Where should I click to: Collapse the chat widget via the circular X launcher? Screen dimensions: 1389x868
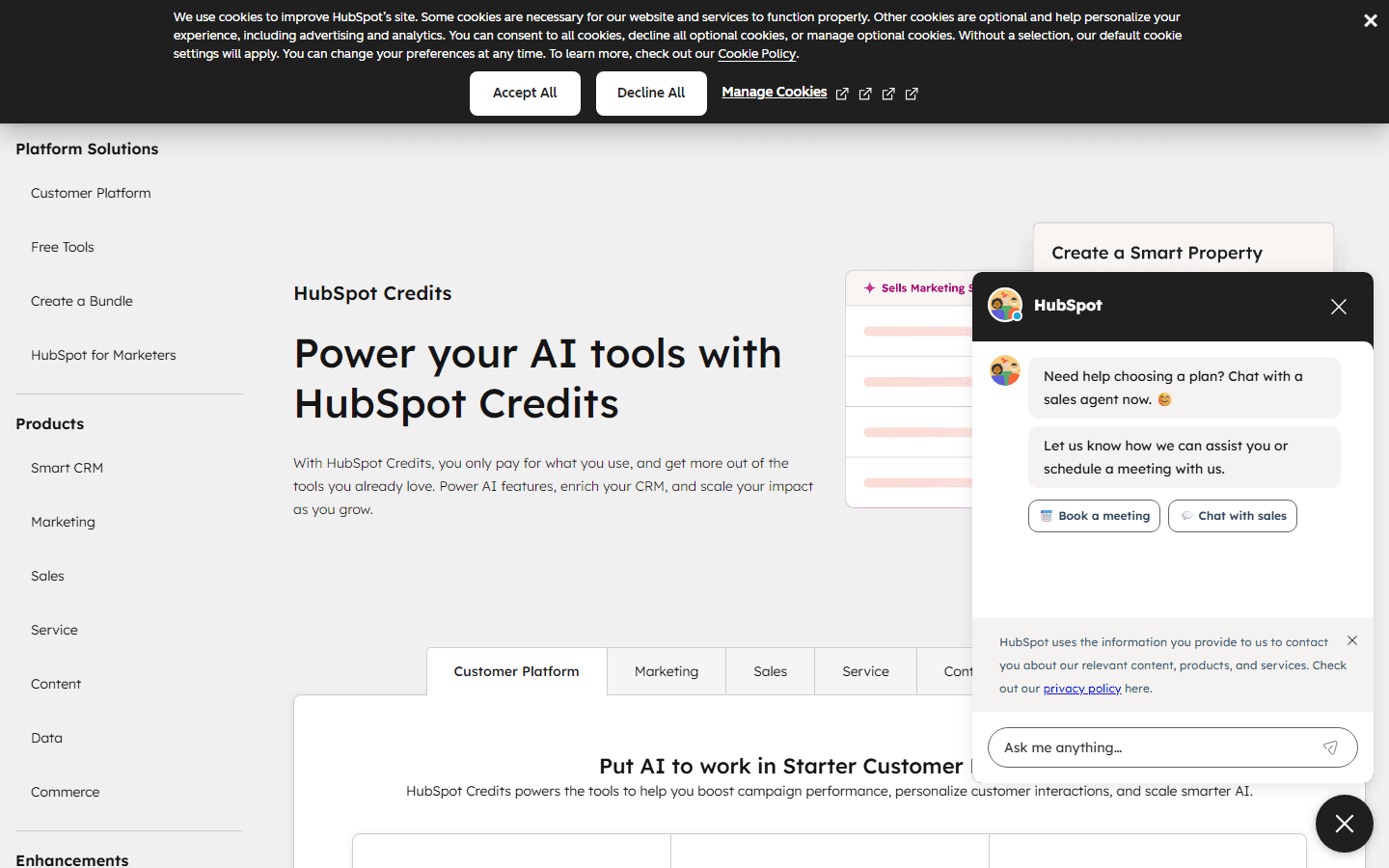1344,823
